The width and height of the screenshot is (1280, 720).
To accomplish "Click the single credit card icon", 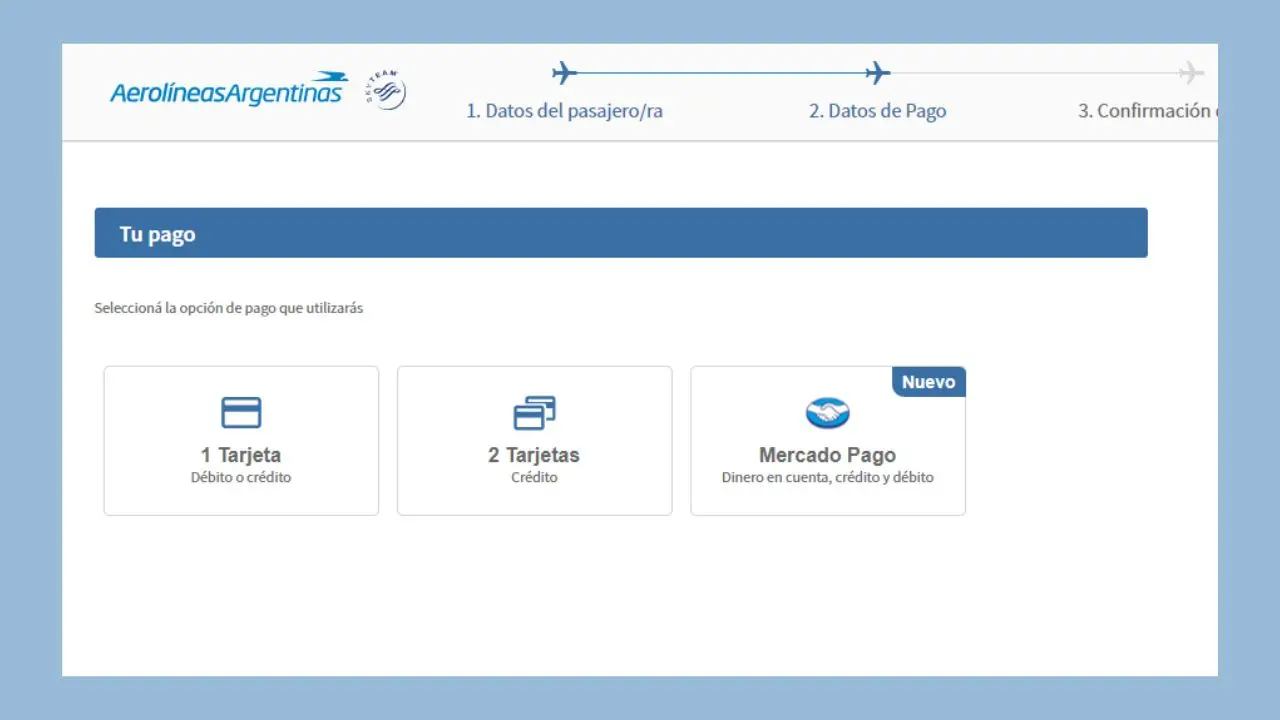I will 241,413.
